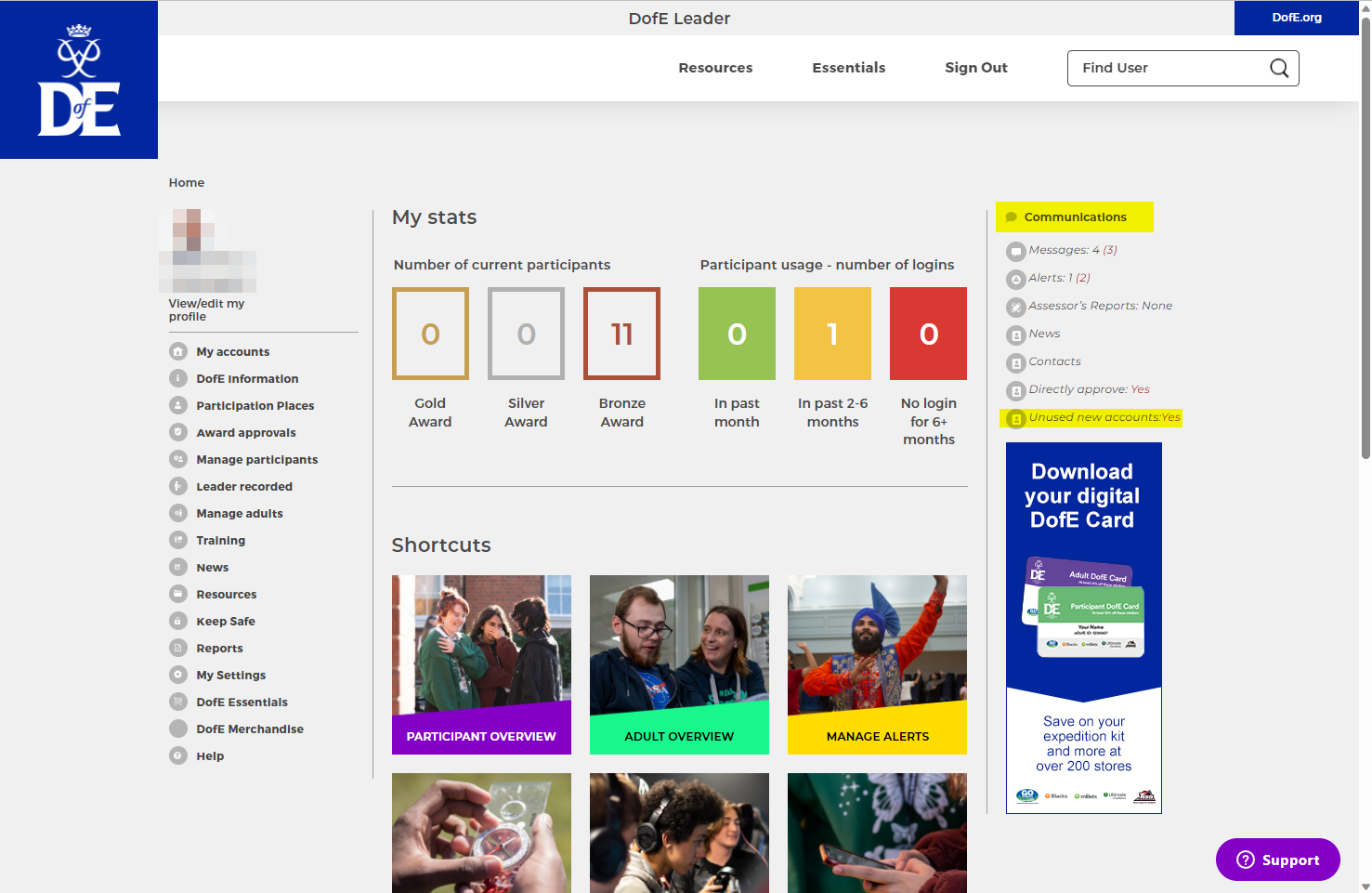The width and height of the screenshot is (1372, 893).
Task: Click the DofE Essentials cart icon
Action: tap(178, 702)
